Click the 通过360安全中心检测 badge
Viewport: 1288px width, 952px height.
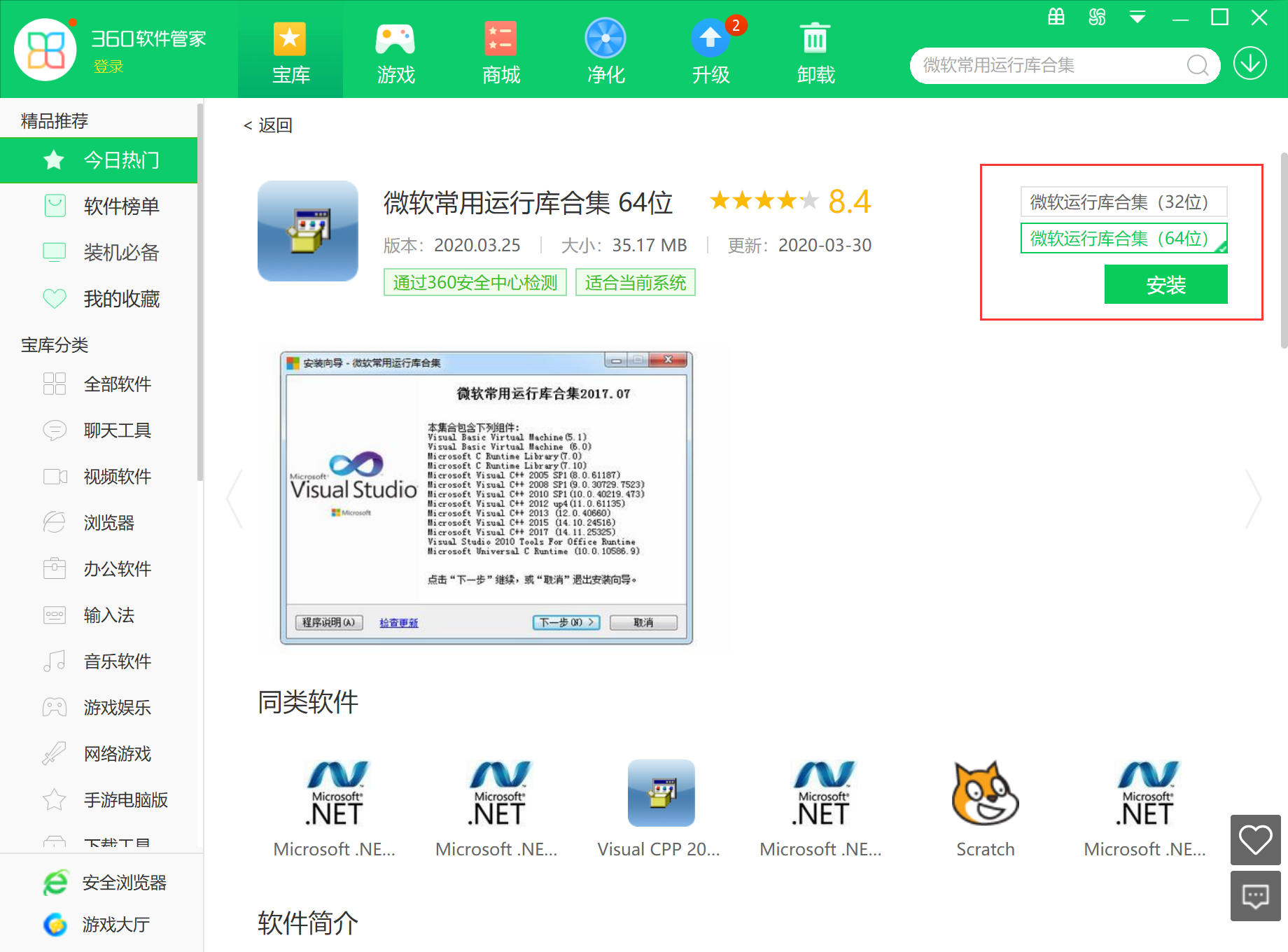475,282
